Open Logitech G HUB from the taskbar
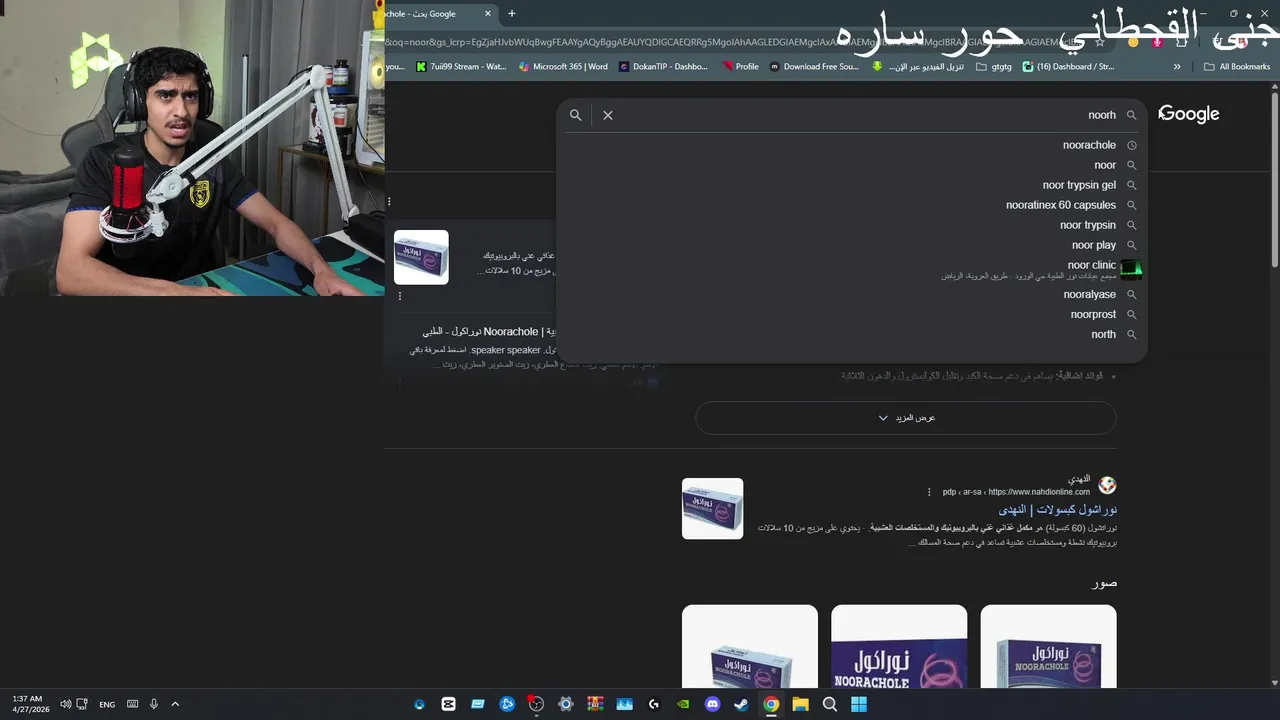Image resolution: width=1280 pixels, height=720 pixels. 654,704
